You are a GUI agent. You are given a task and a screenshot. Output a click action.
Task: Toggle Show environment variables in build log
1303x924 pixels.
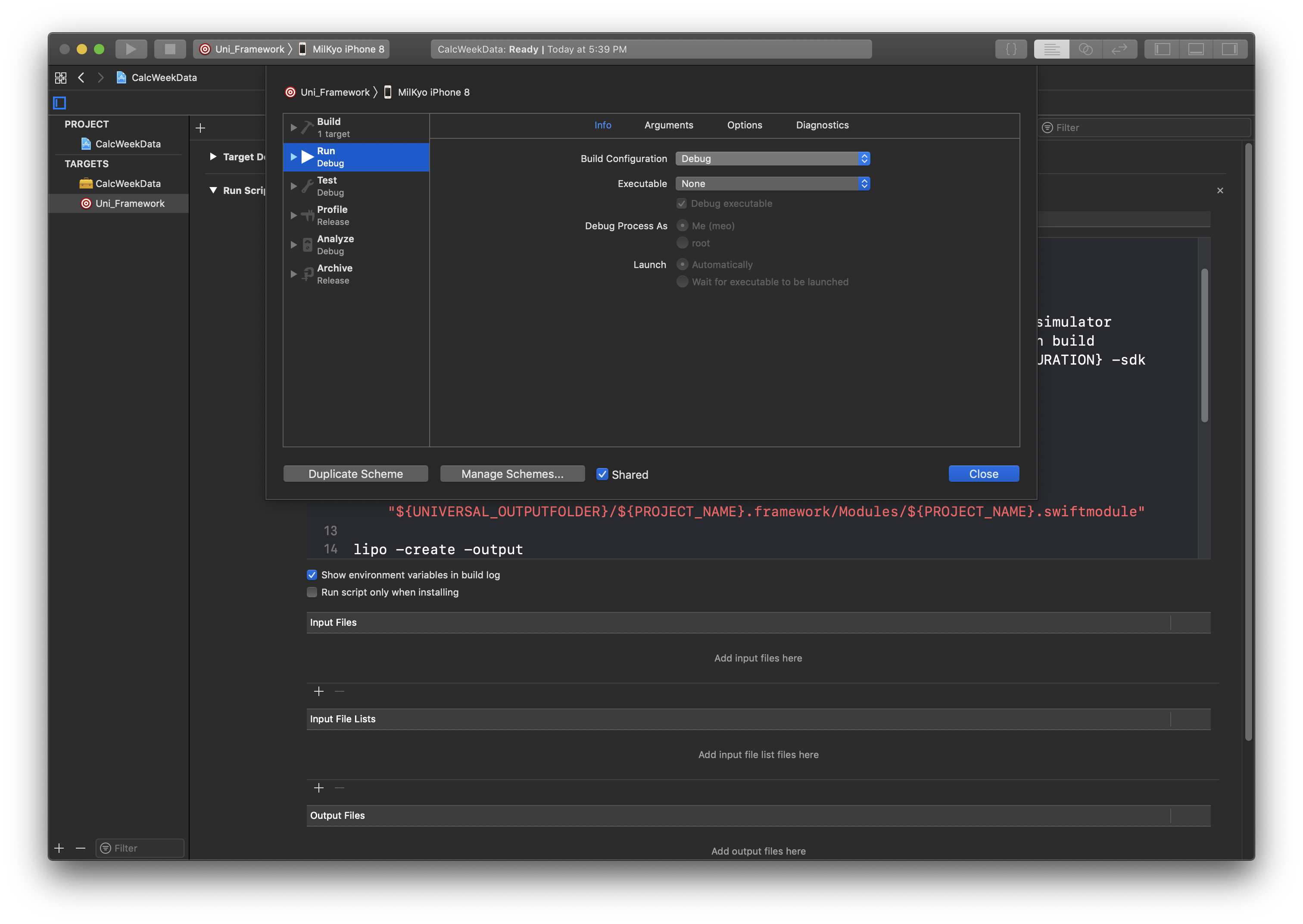[x=312, y=574]
